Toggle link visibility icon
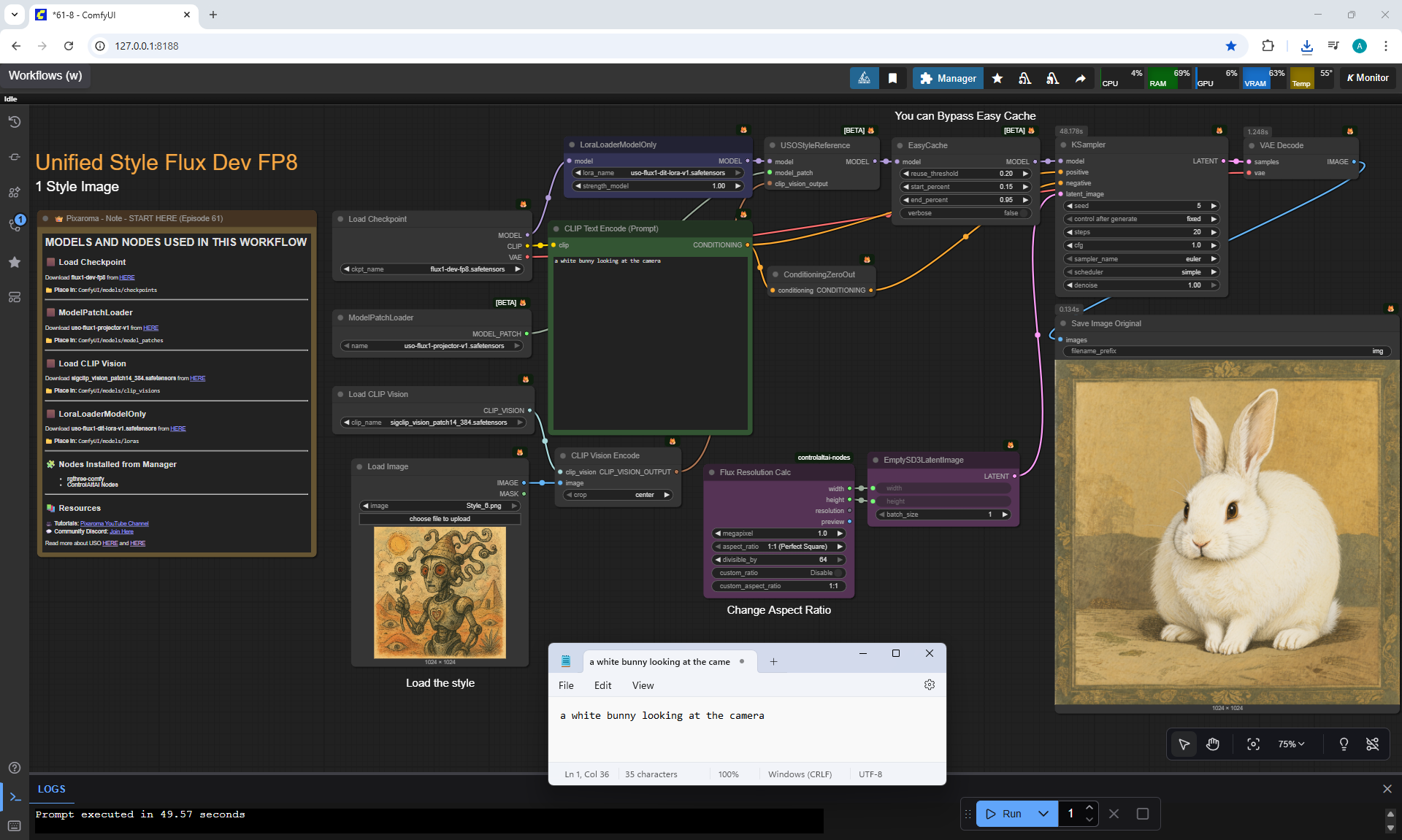Viewport: 1402px width, 840px height. 1373,744
